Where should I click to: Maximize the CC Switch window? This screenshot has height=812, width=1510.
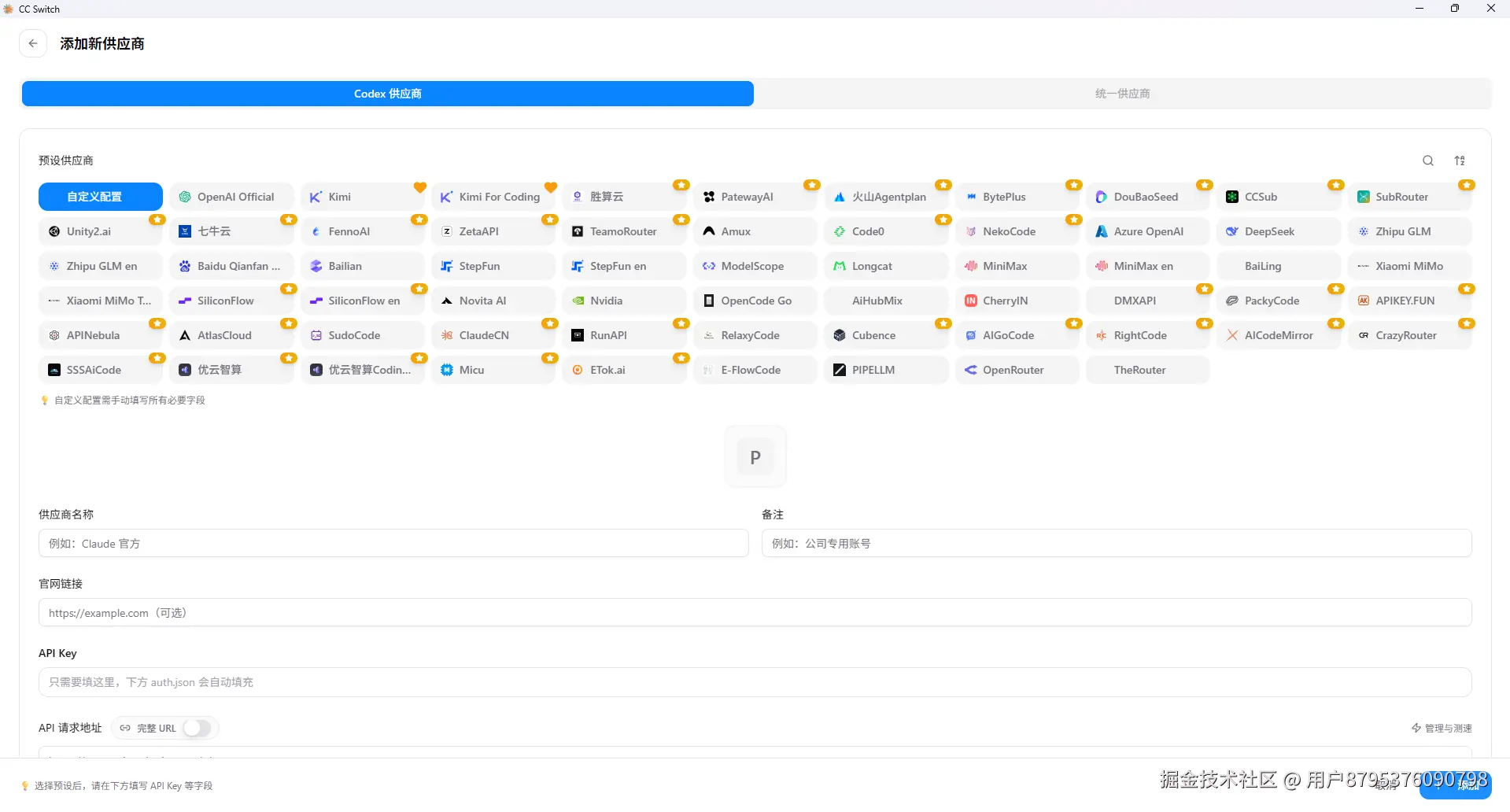coord(1455,9)
